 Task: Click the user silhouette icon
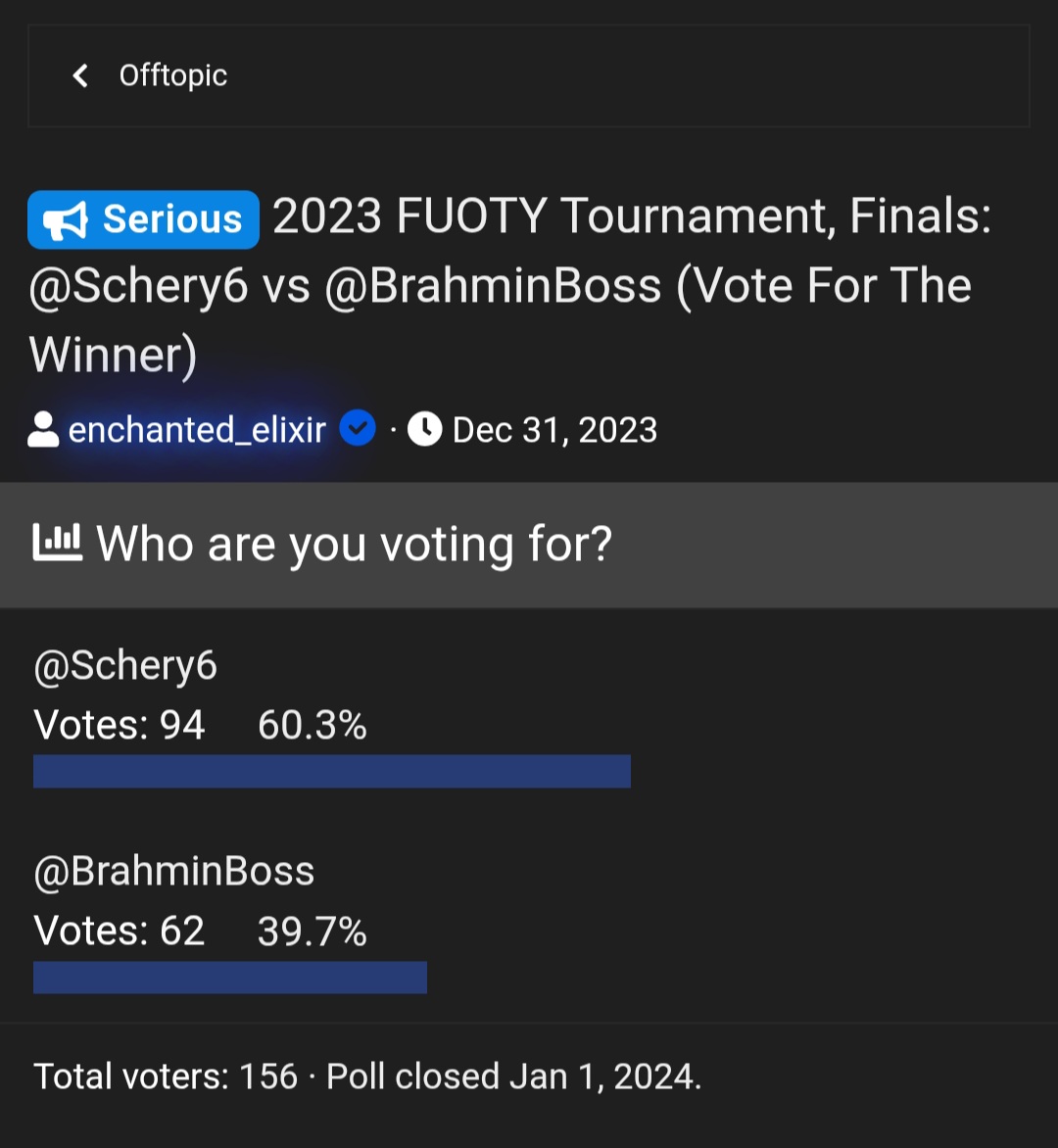43,430
